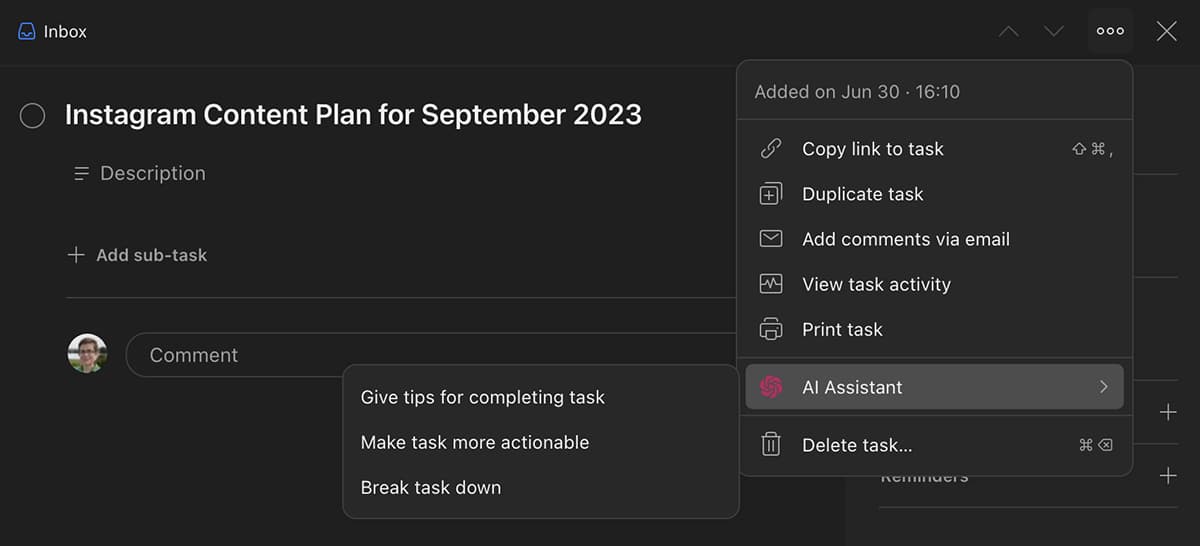Viewport: 1200px width, 546px height.
Task: Go to previous task with up chevron
Action: click(1009, 32)
